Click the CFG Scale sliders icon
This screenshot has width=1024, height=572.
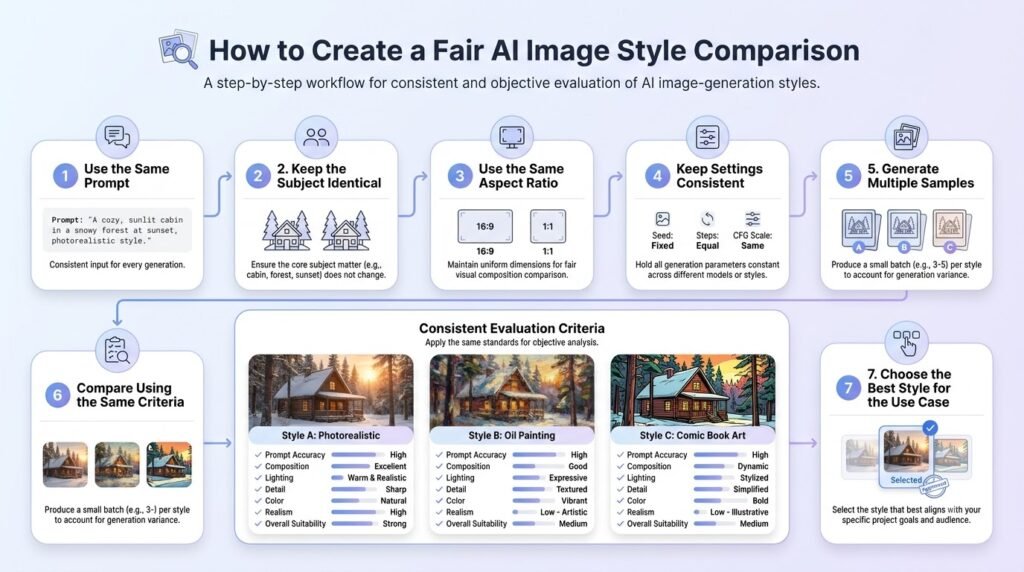tap(752, 219)
